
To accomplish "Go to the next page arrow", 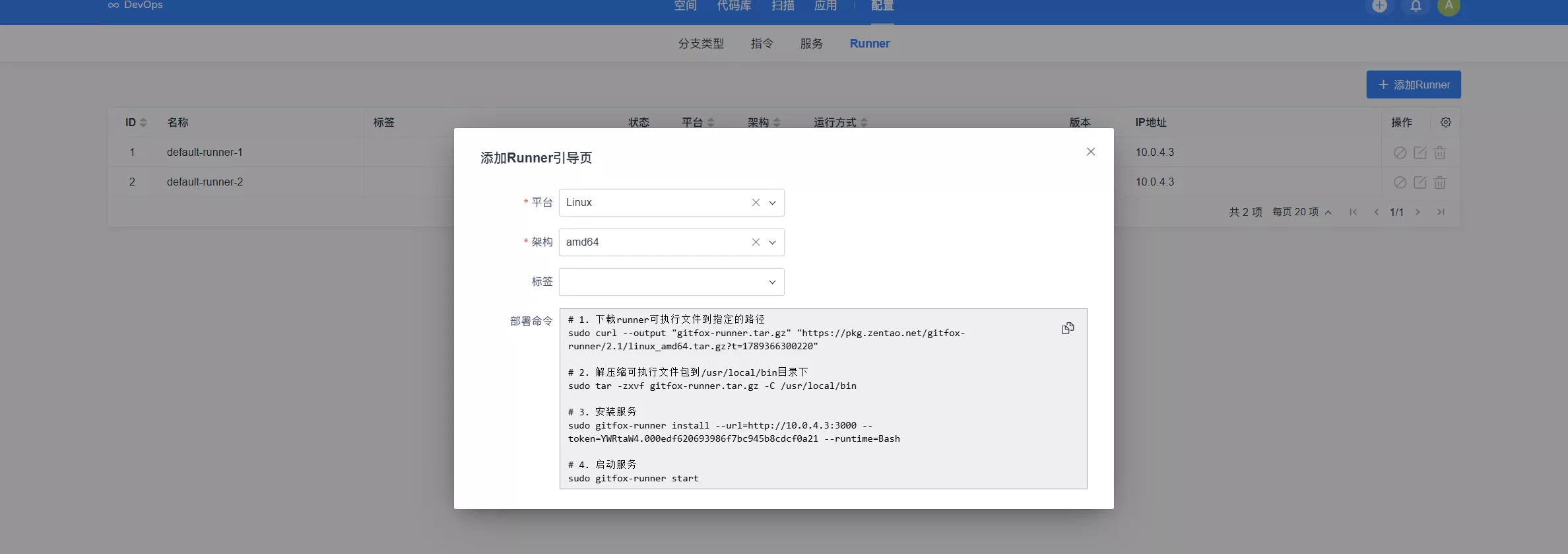I will [1418, 212].
